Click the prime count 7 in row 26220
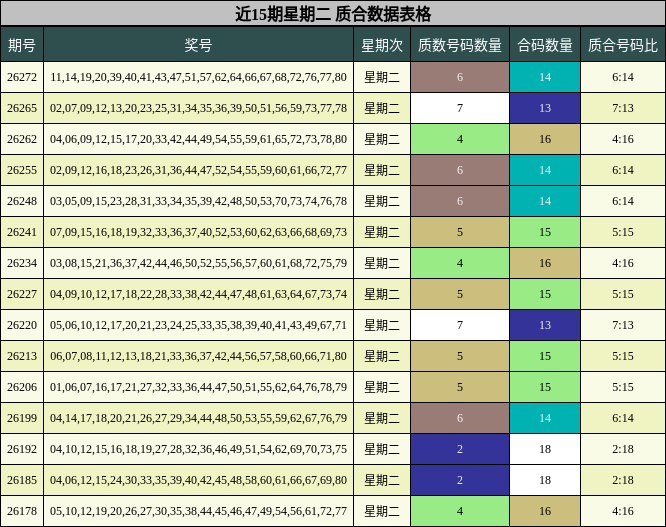The height and width of the screenshot is (527, 666). point(460,325)
